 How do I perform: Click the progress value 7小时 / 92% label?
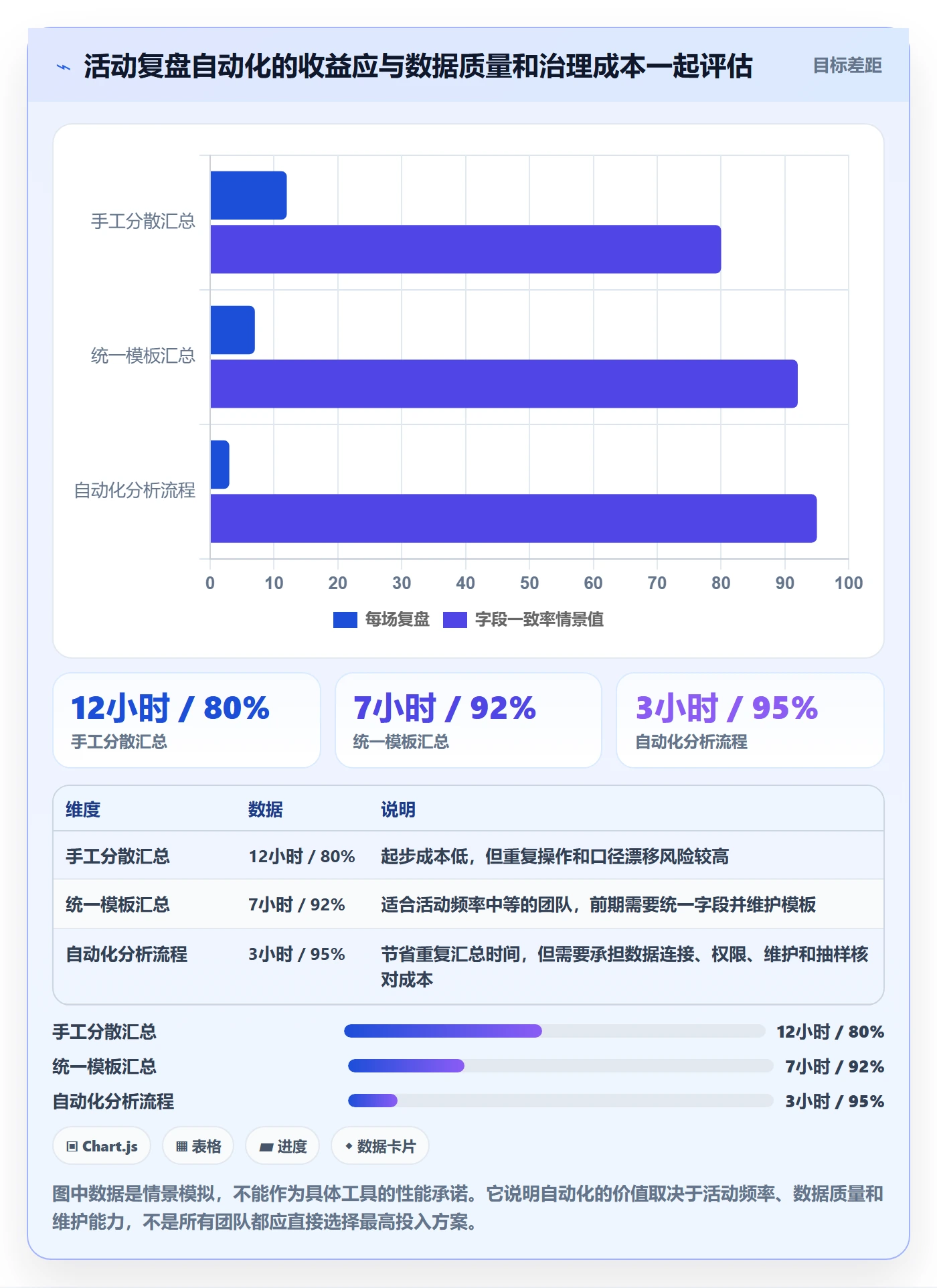click(835, 1066)
